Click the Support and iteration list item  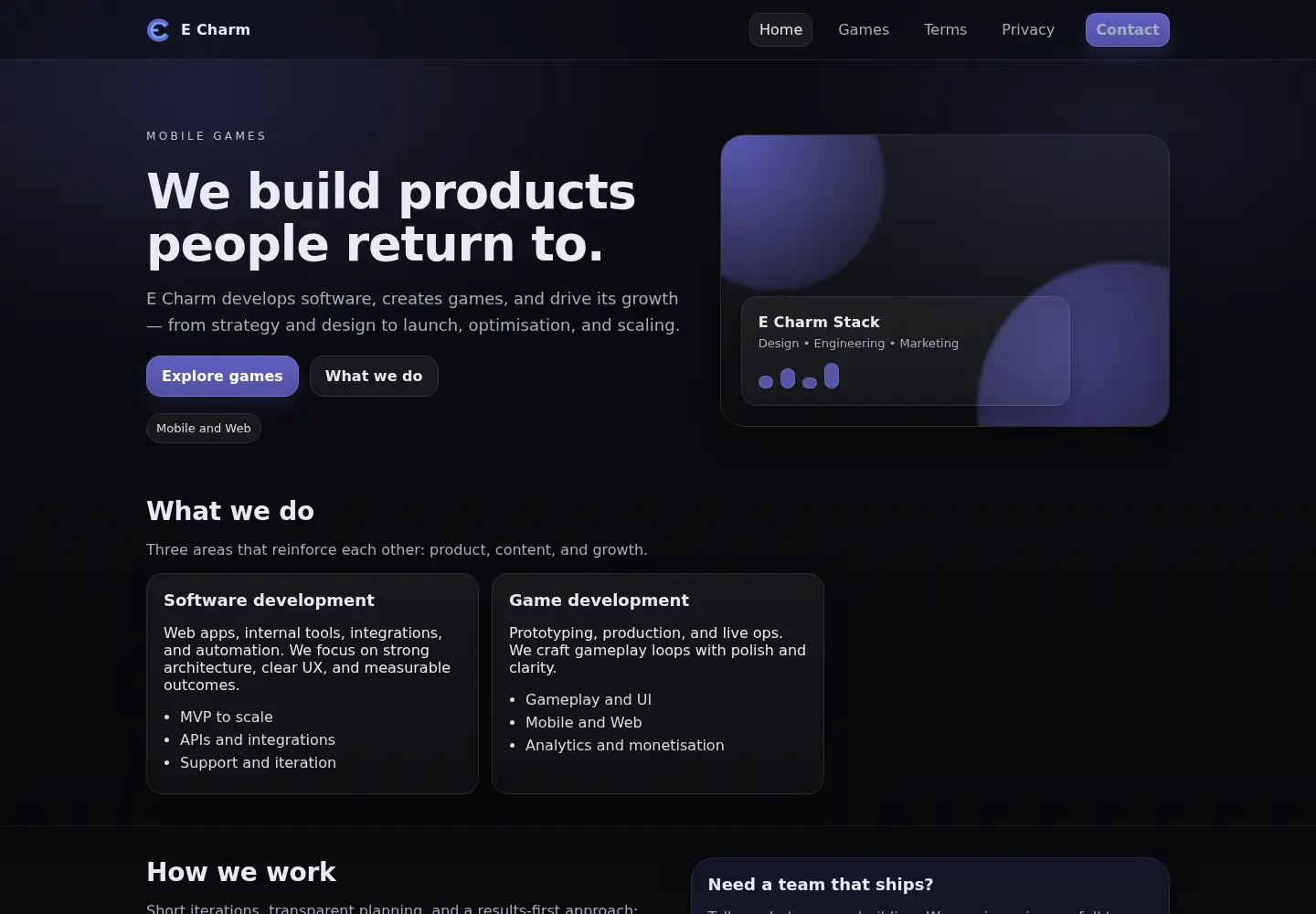(258, 762)
